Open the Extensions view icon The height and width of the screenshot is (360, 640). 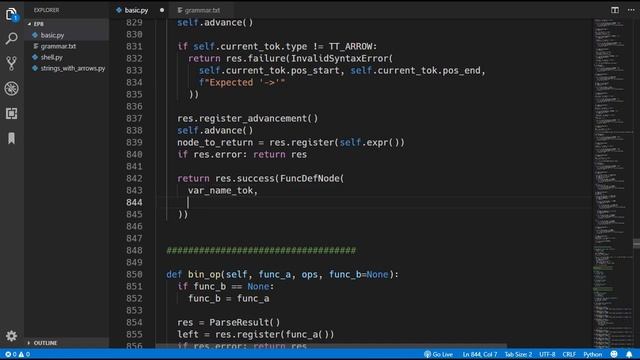click(x=11, y=113)
